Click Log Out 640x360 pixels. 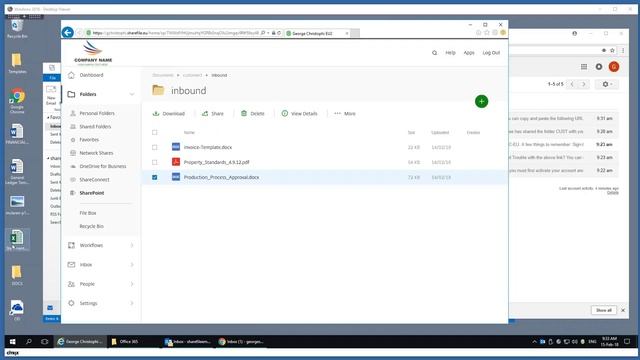point(491,53)
